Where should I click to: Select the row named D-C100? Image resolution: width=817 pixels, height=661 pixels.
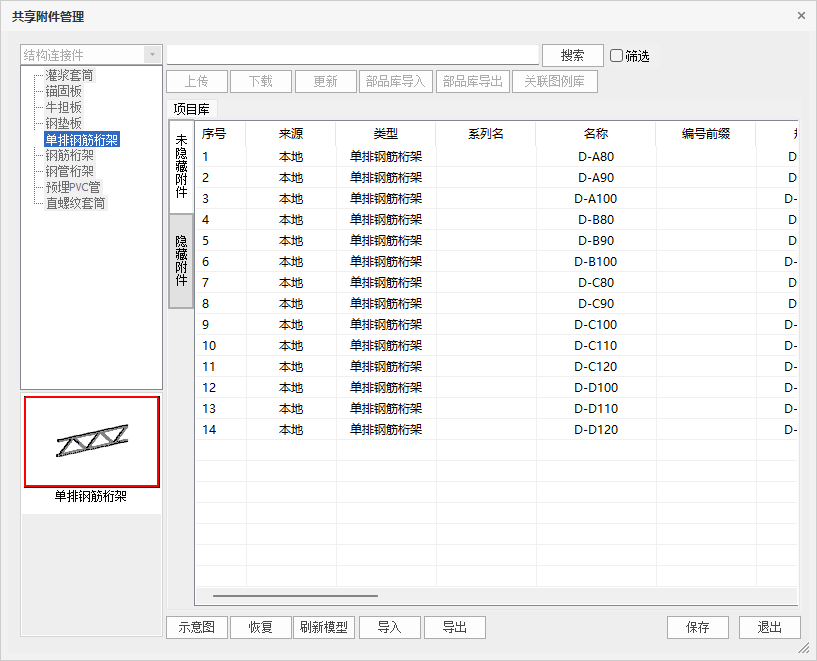click(x=596, y=324)
